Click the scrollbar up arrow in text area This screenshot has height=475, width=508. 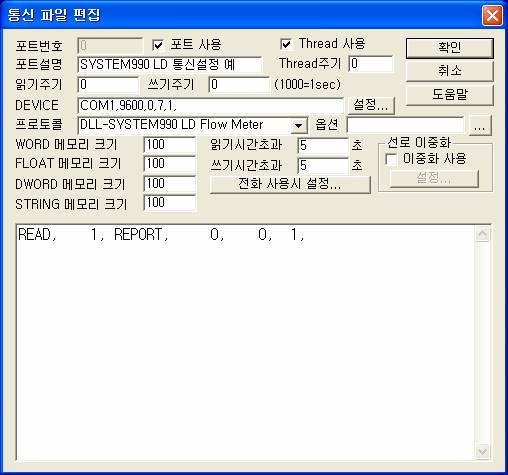[x=482, y=234]
